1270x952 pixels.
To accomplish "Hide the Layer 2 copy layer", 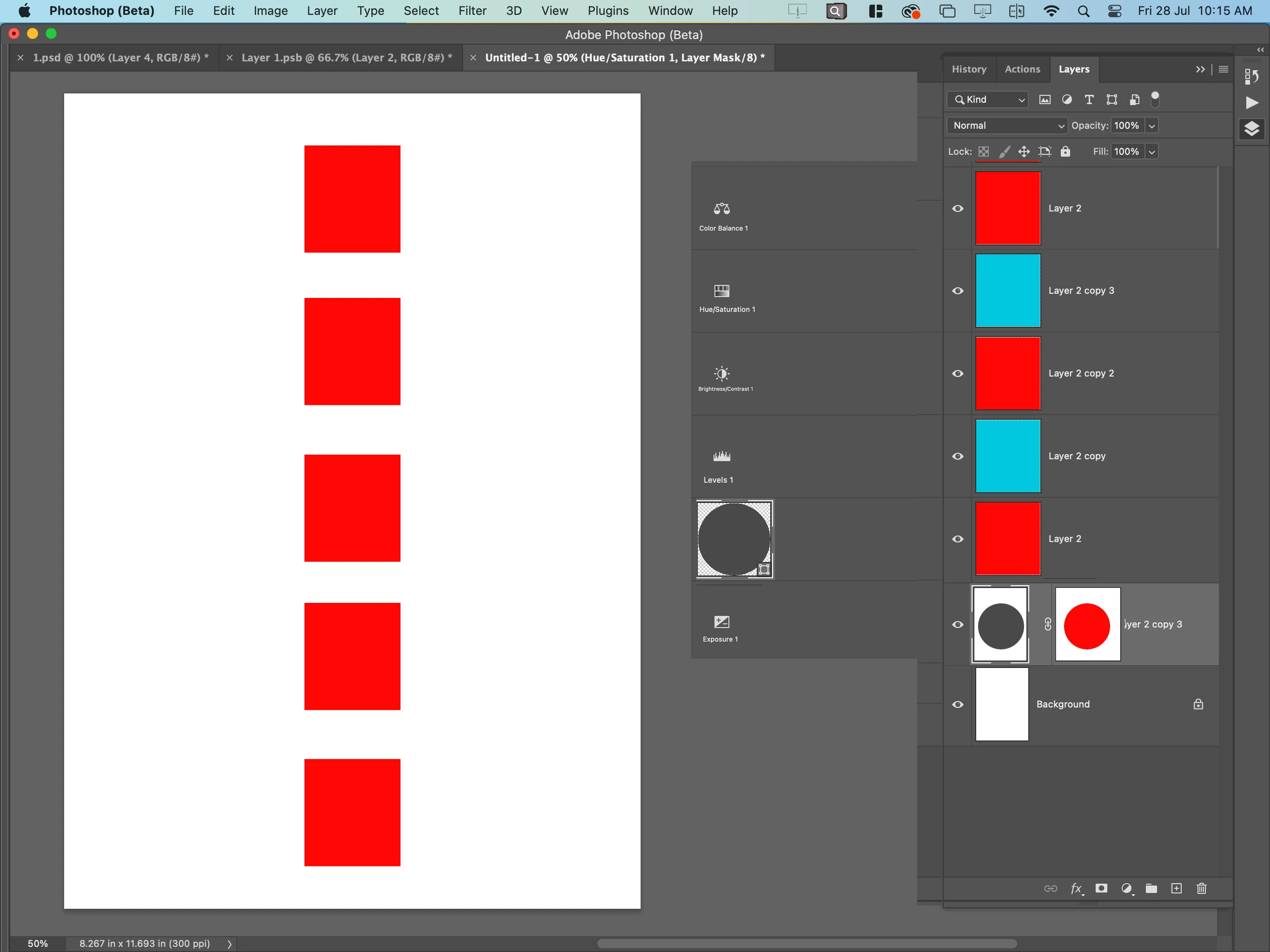I will pos(958,456).
